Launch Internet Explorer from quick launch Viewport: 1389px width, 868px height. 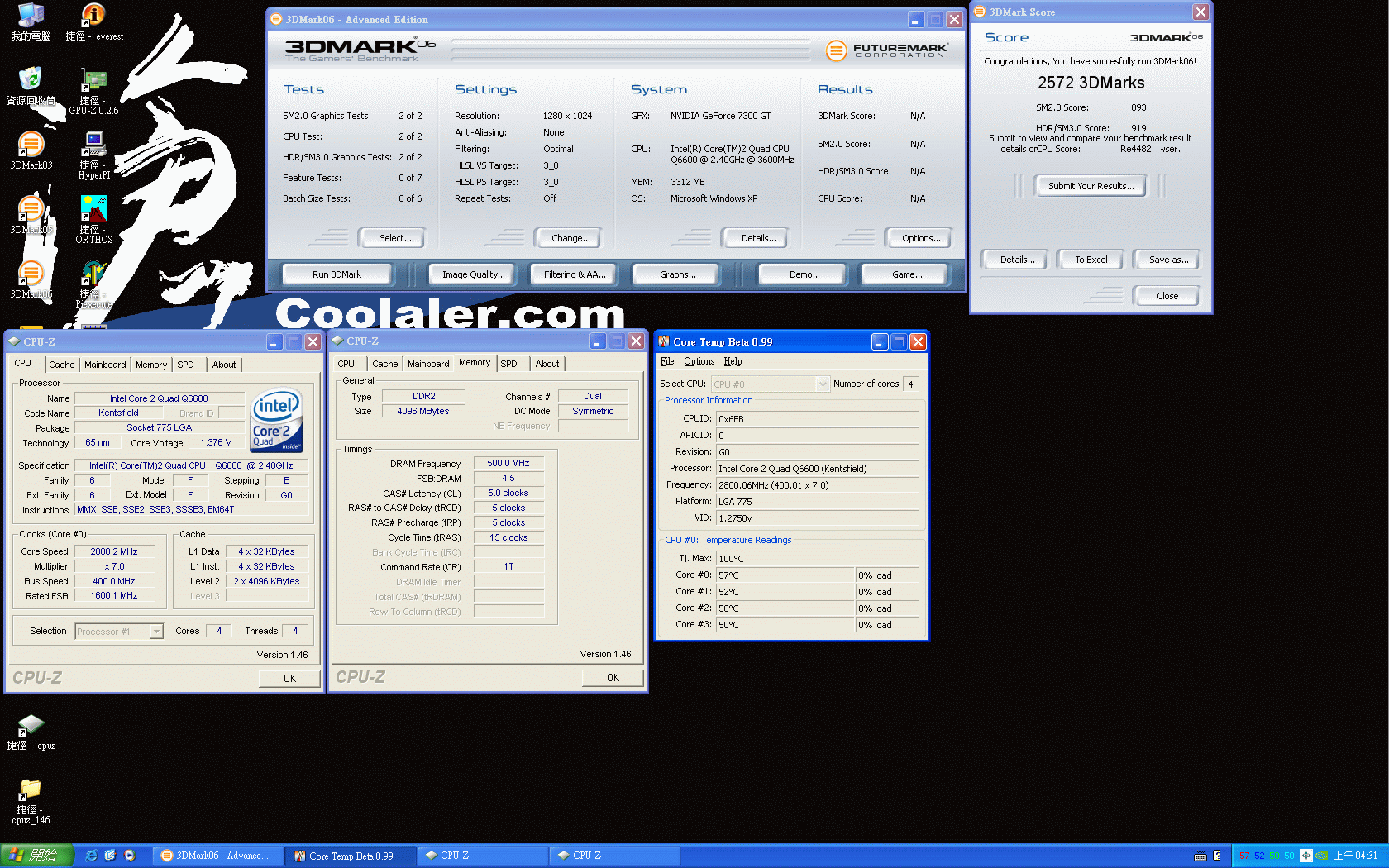[92, 856]
